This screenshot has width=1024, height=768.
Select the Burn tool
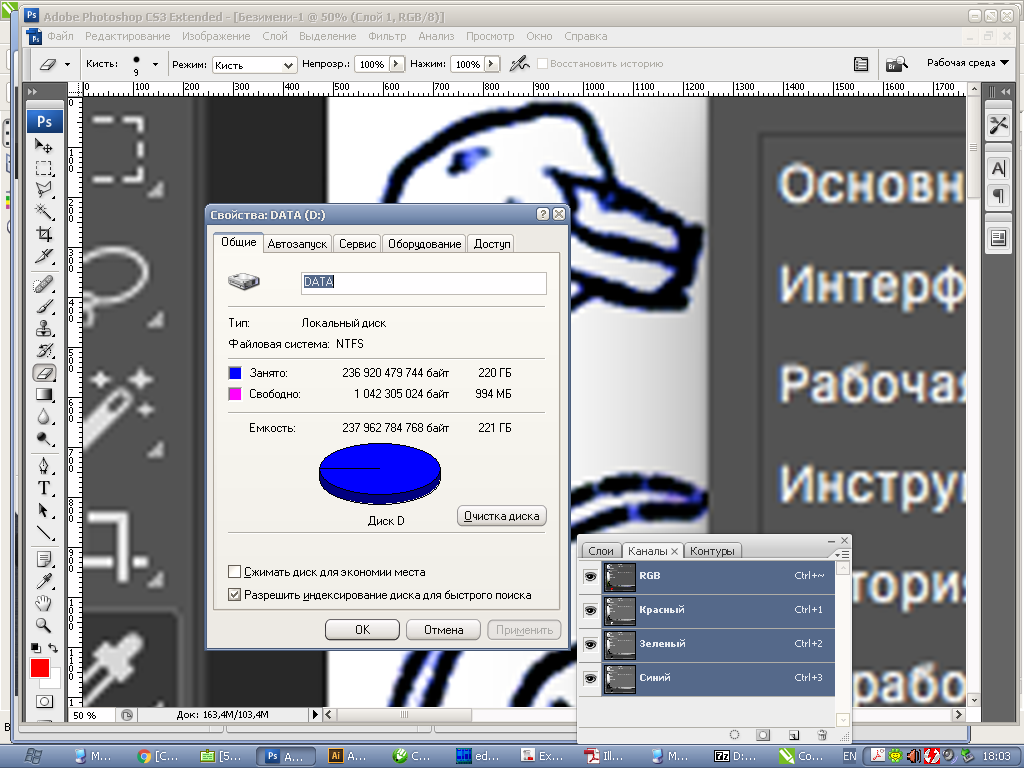click(44, 438)
